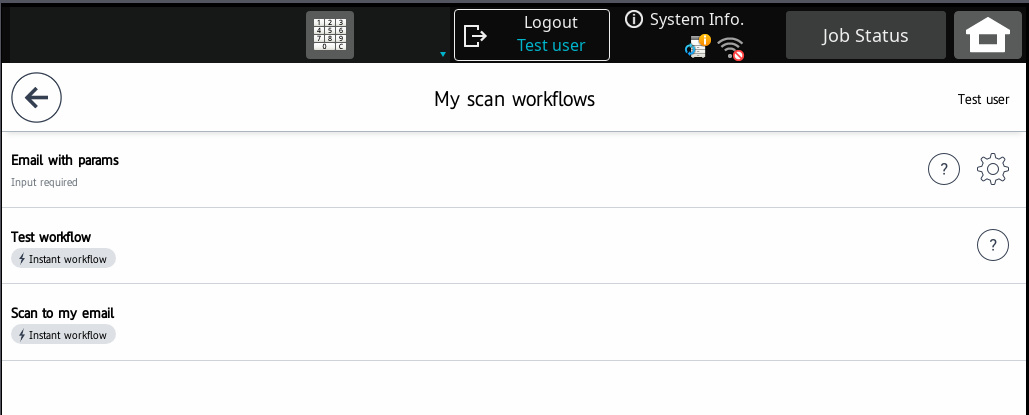Go back using the arrow button
Image resolution: width=1029 pixels, height=415 pixels.
click(37, 97)
